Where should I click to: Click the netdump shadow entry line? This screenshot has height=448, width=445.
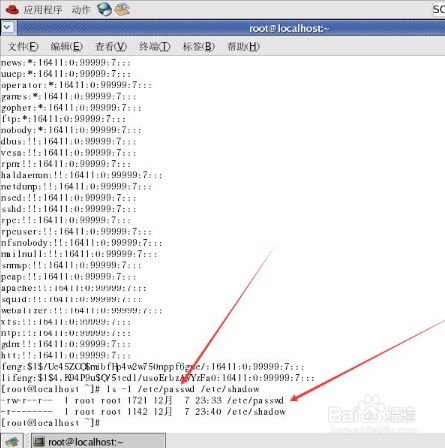tap(76, 187)
